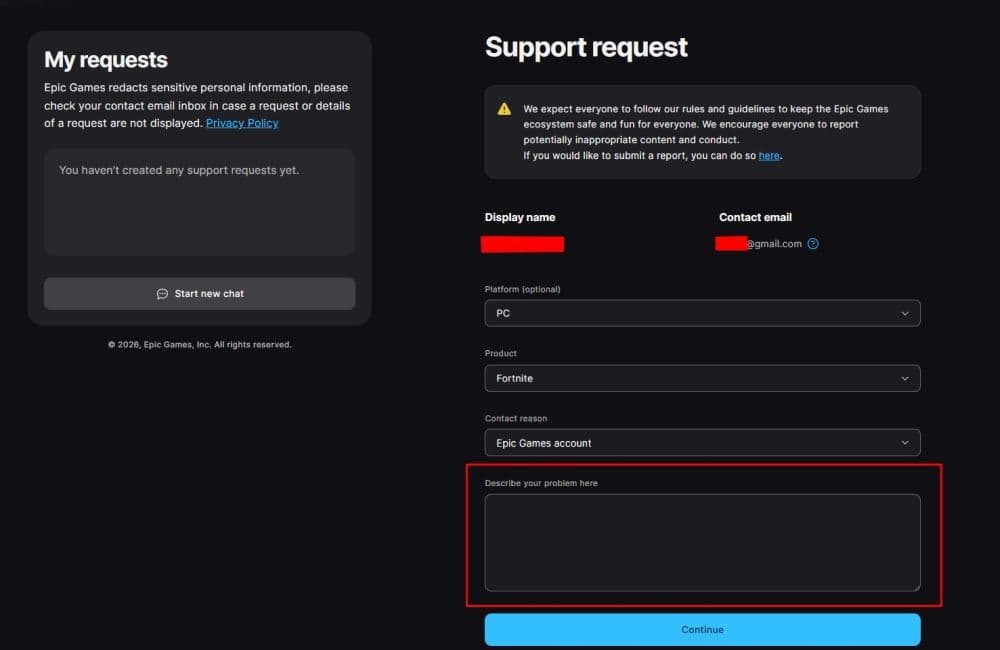Viewport: 1000px width, 650px height.
Task: Click the 'My requests' panel heading
Action: (103, 60)
